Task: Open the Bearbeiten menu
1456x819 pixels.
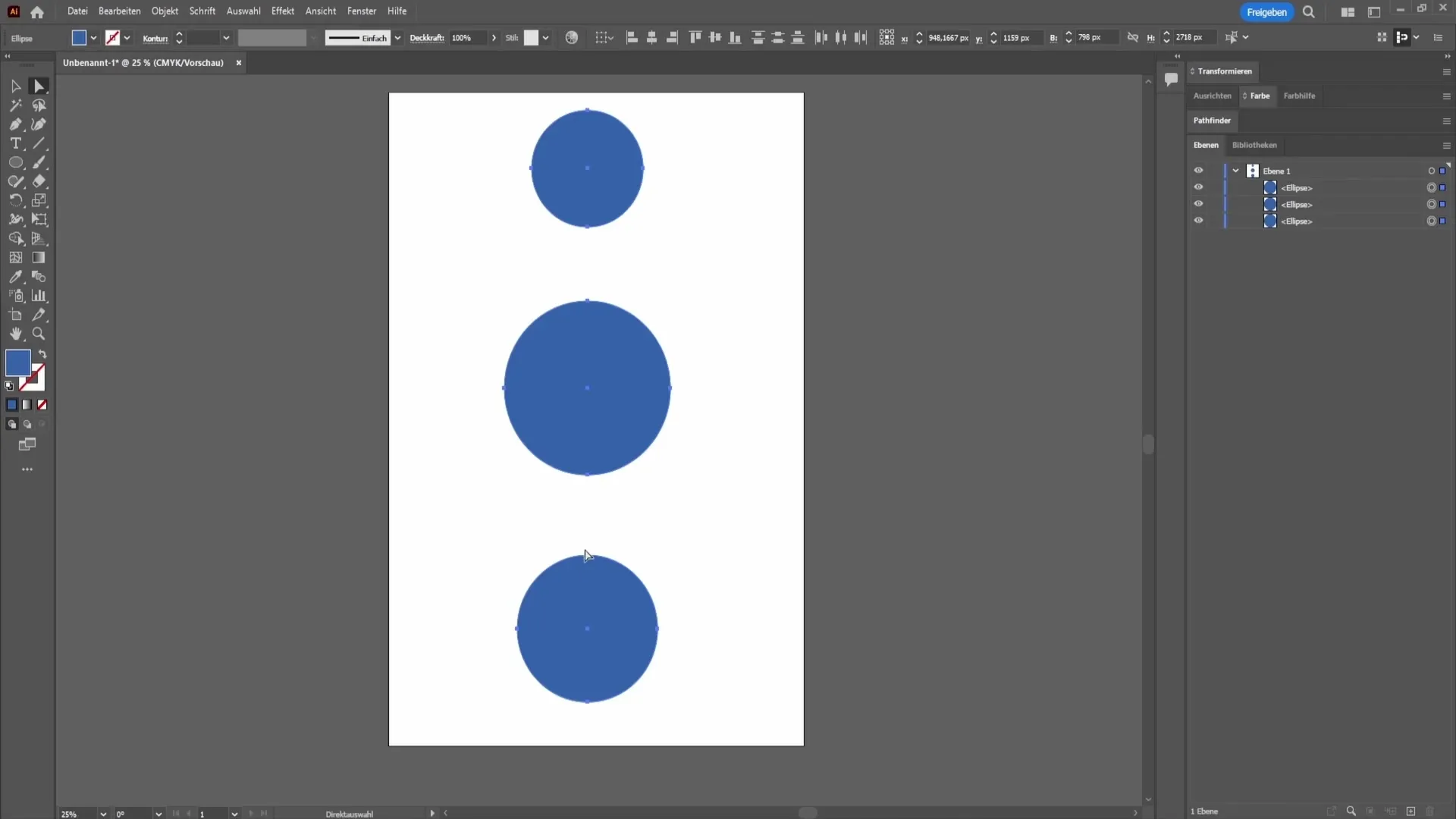Action: (x=119, y=11)
